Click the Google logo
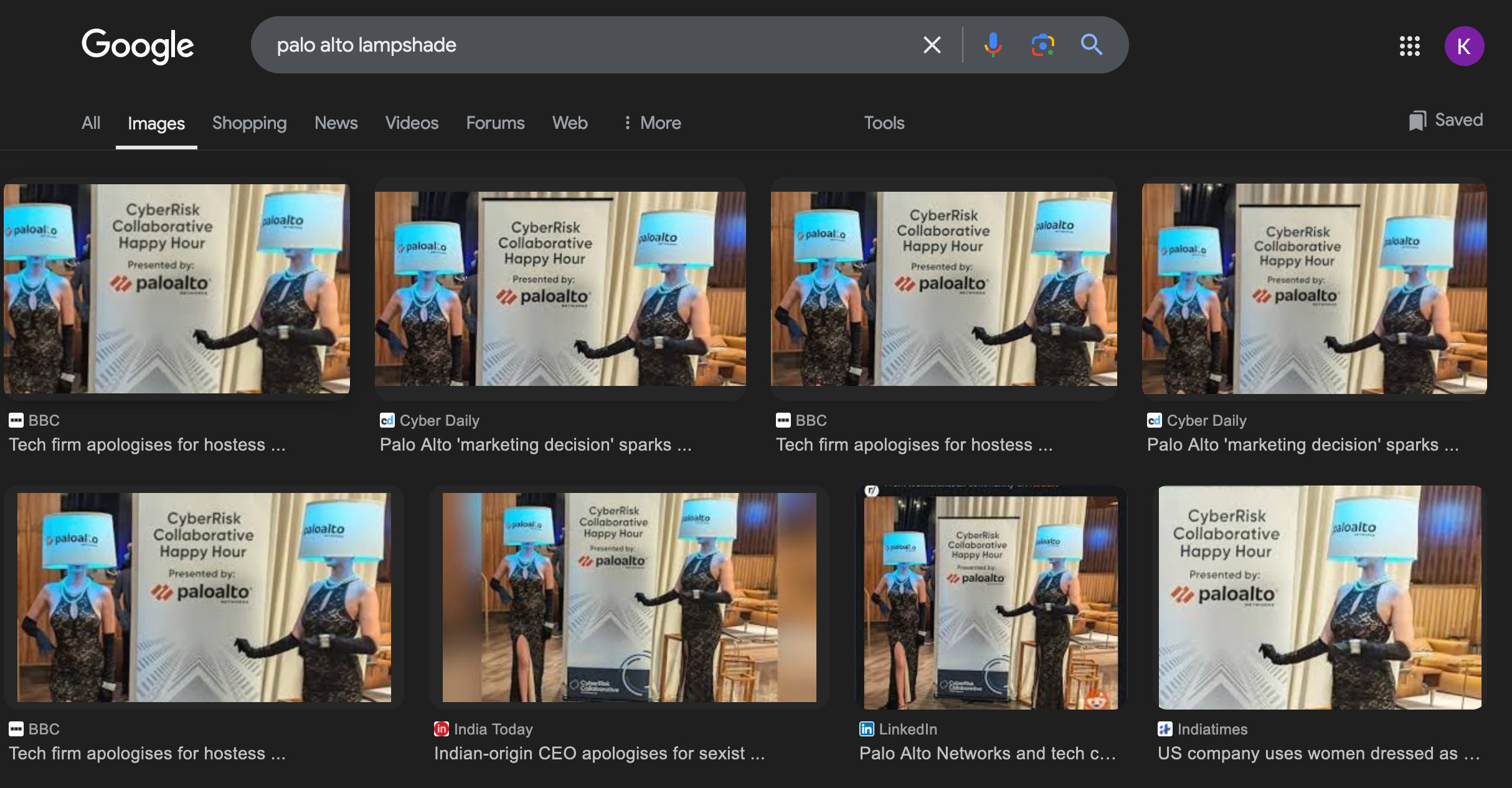This screenshot has width=1512, height=788. pyautogui.click(x=138, y=45)
